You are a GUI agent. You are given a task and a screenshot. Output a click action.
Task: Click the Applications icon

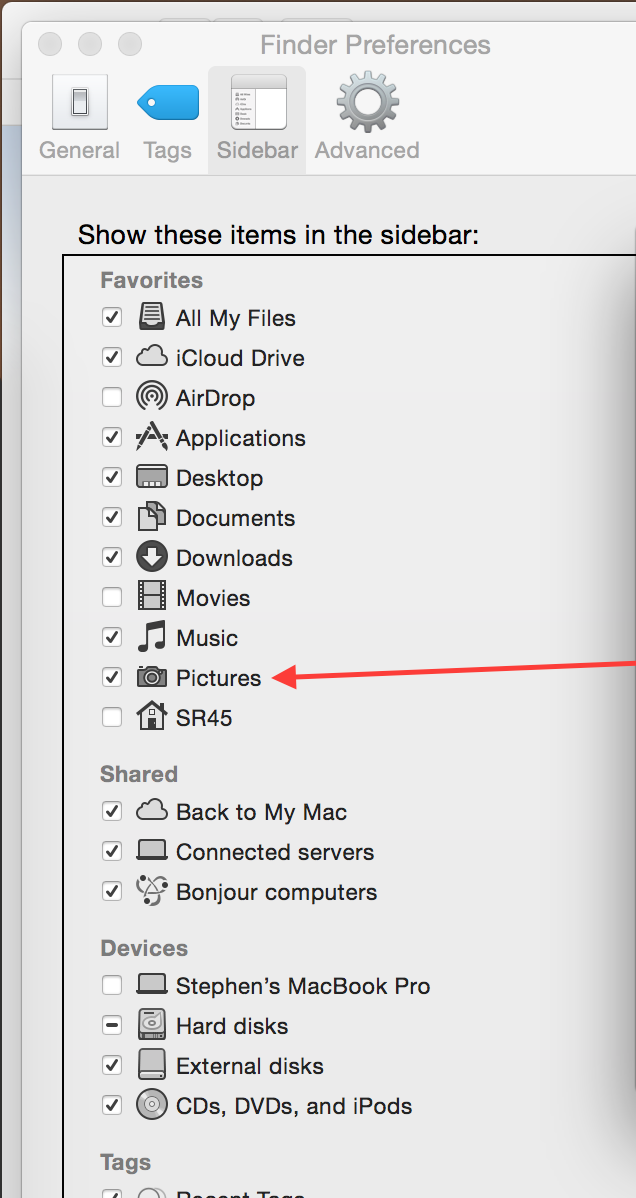click(151, 437)
